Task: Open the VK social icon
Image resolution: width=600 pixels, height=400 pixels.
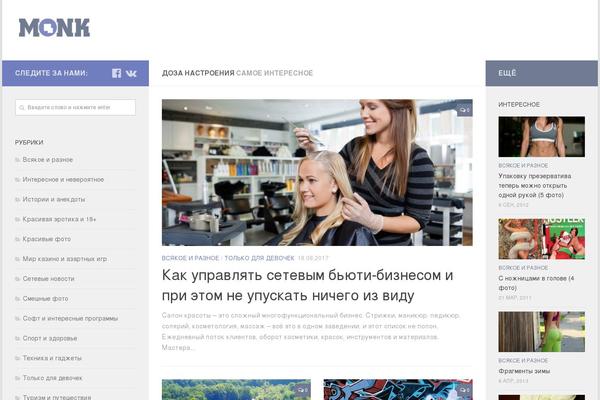Action: [x=131, y=73]
